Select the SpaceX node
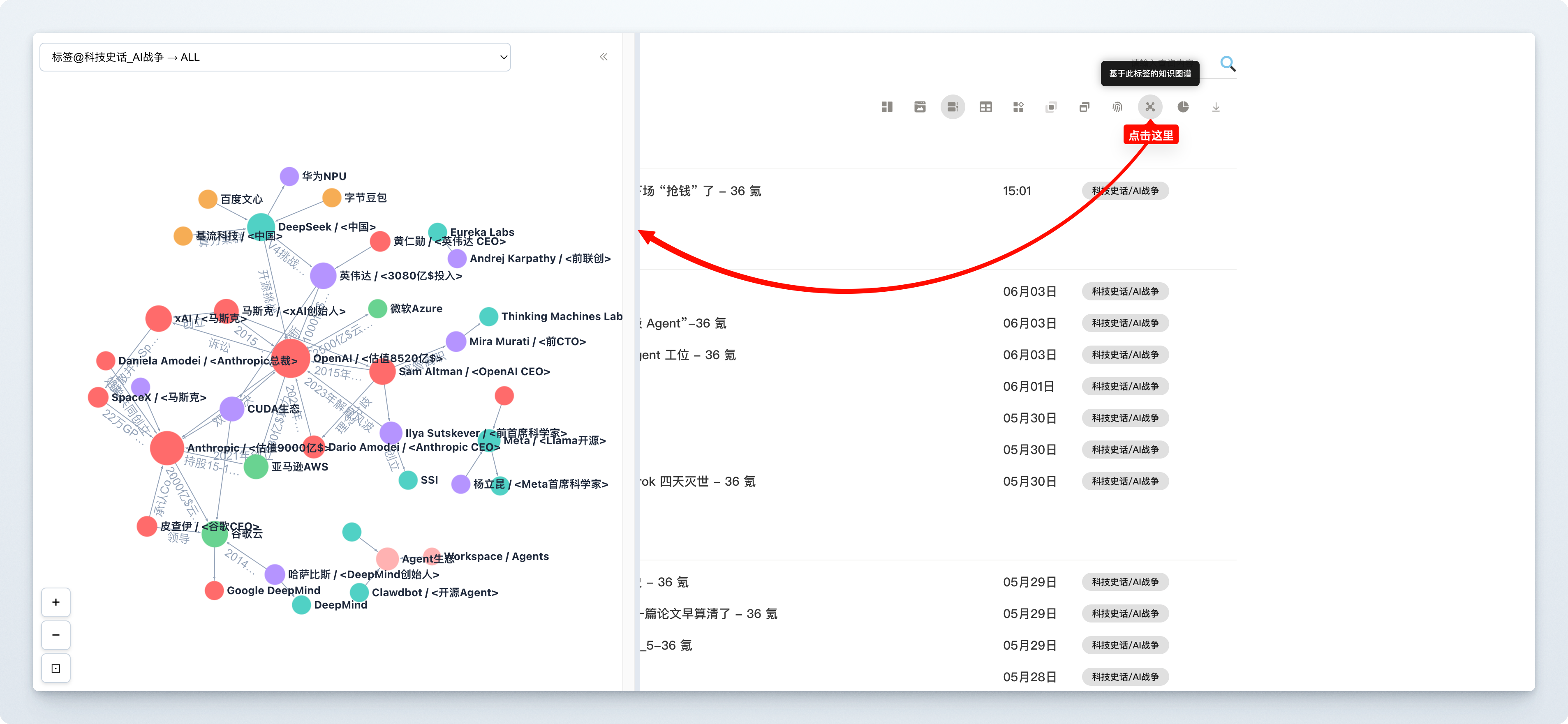 coord(98,397)
